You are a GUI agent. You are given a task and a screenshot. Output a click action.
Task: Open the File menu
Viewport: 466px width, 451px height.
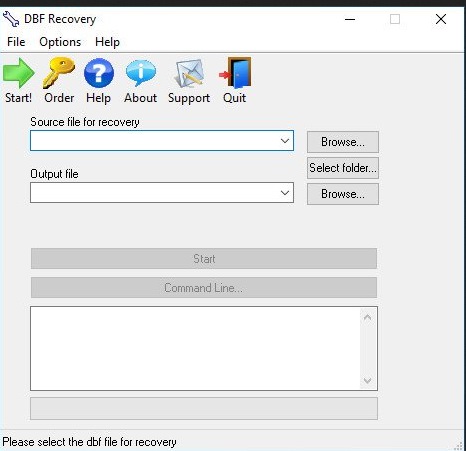[x=16, y=42]
